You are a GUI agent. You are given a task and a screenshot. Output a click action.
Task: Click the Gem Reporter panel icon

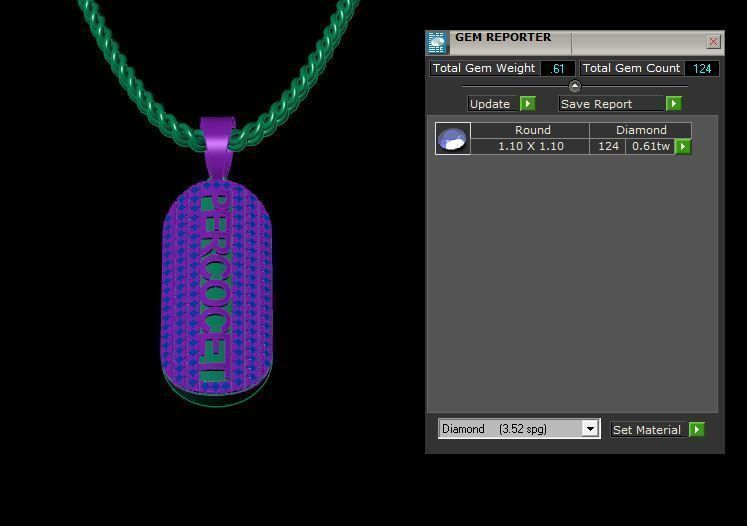437,43
